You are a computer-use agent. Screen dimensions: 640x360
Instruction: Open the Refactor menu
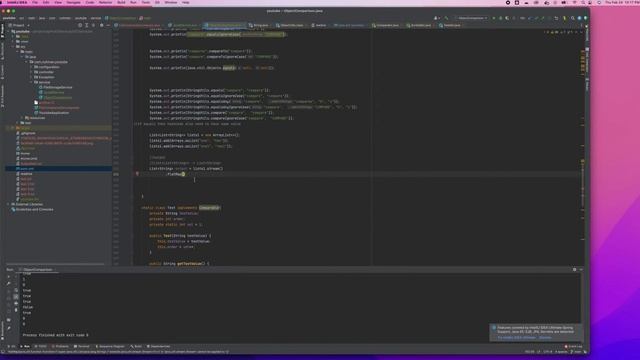[105, 2]
